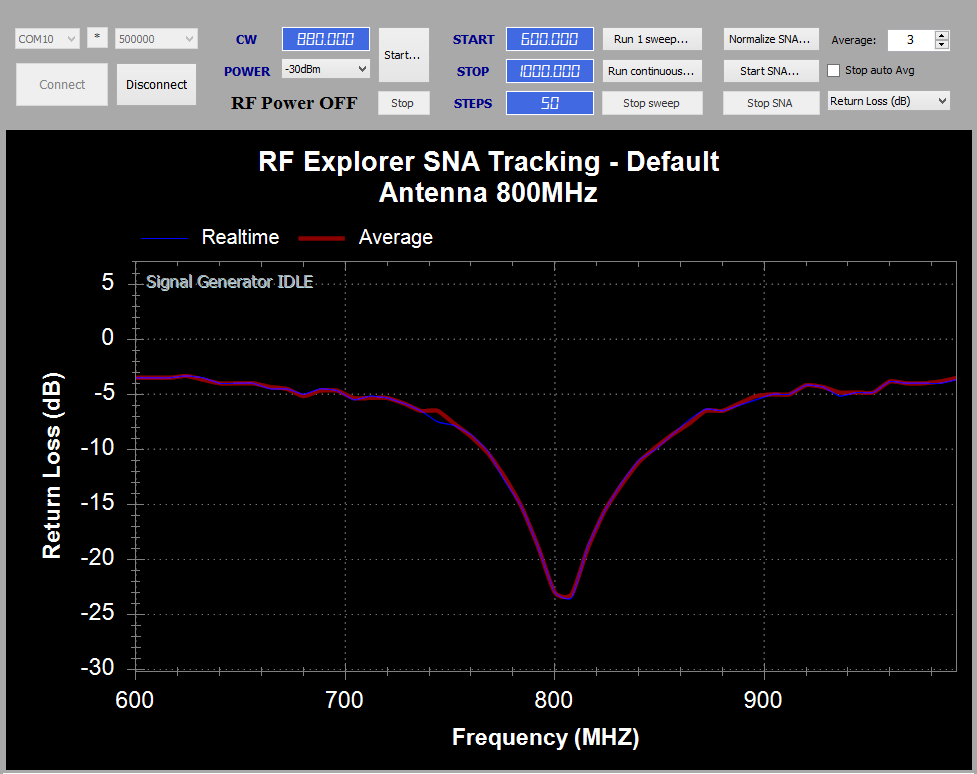Screen dimensions: 977x774
Task: Click the Signal Generator IDLE status text
Action: [229, 282]
